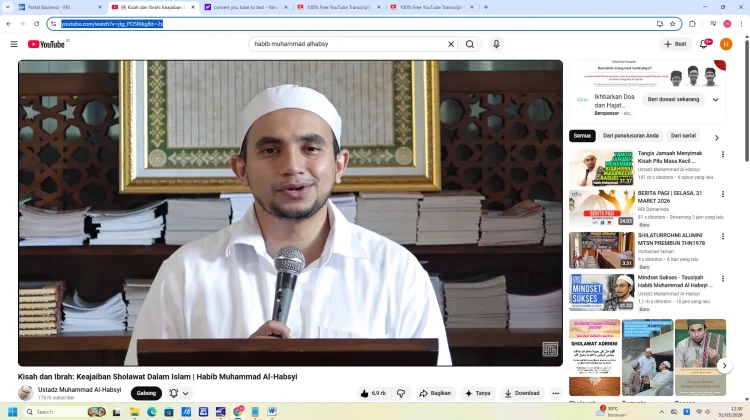Switch to first YouTube Transcript tab
Image resolution: width=750 pixels, height=420 pixels.
click(x=339, y=7)
